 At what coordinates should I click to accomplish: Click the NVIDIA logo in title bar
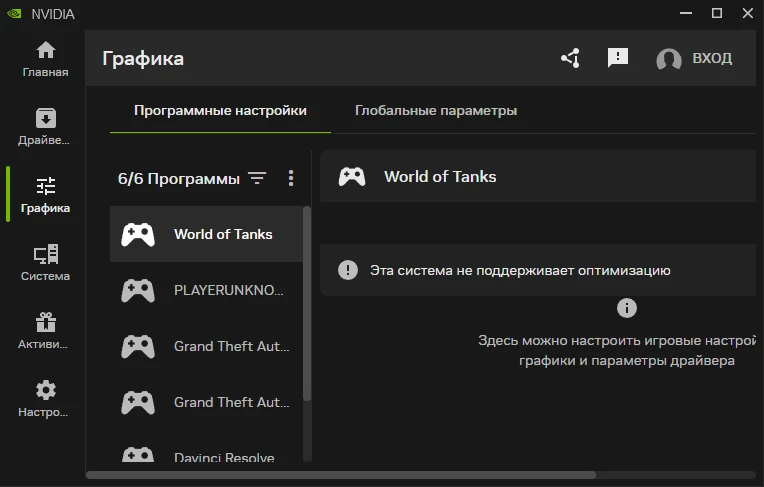[15, 14]
